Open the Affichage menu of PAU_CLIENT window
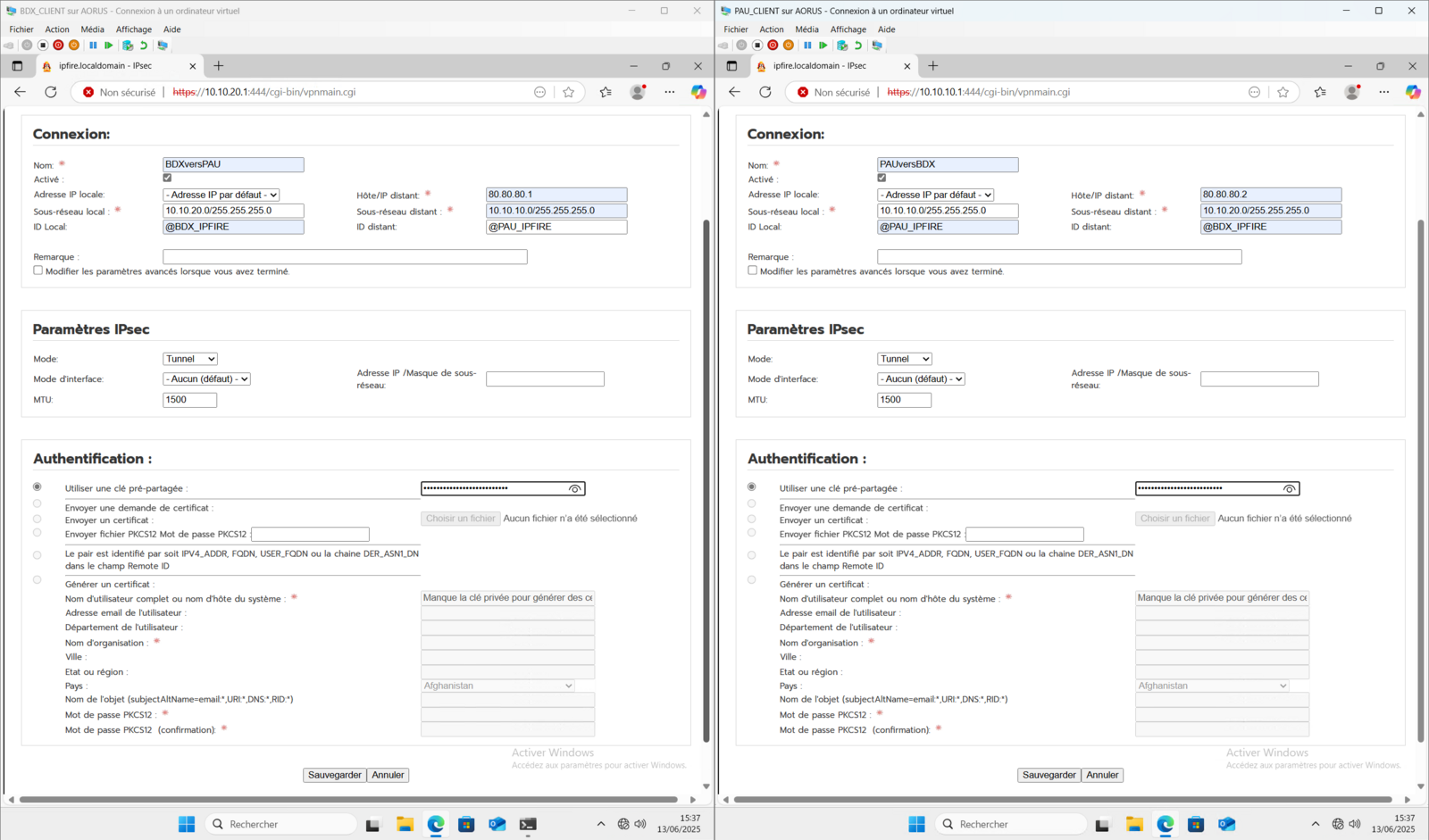1429x840 pixels. (848, 29)
